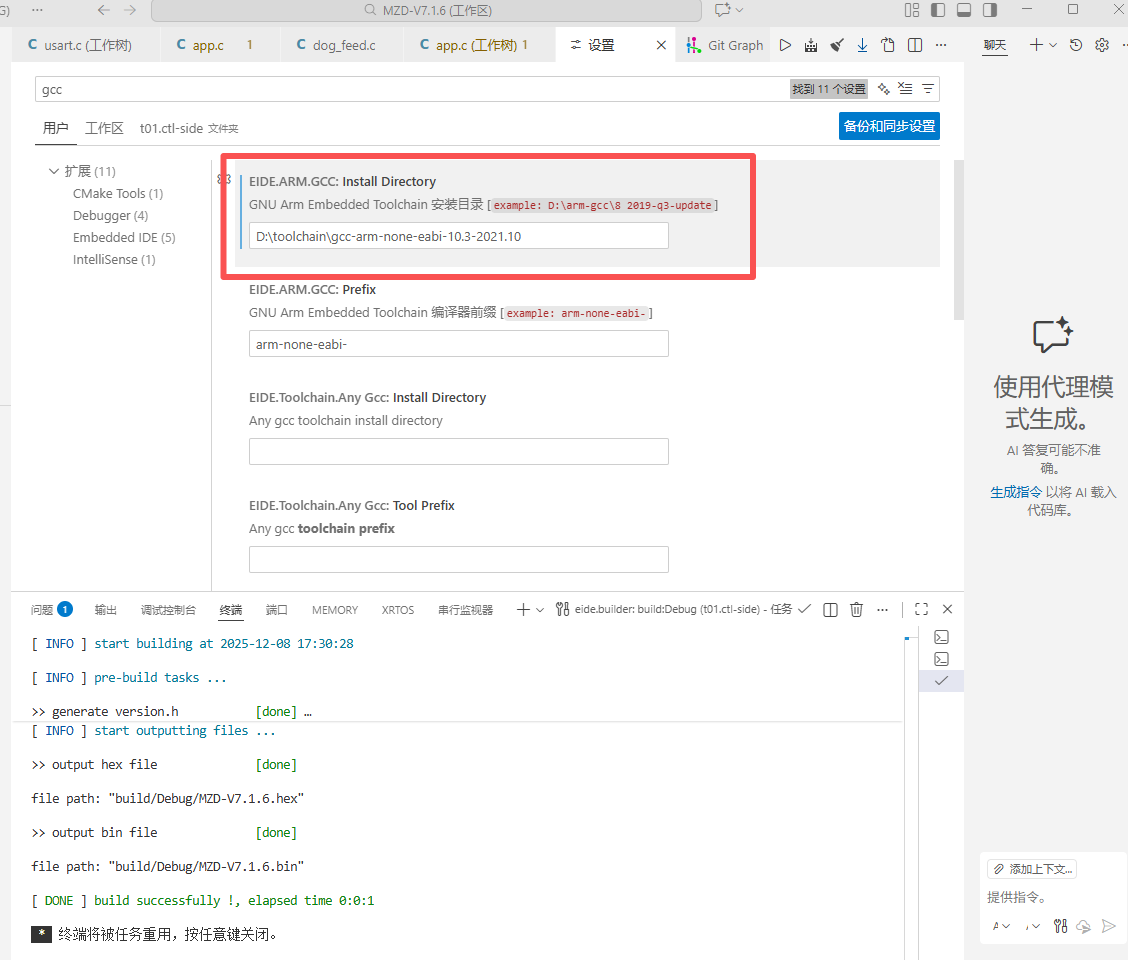Clear the settings search input
The image size is (1128, 960).
(x=905, y=89)
